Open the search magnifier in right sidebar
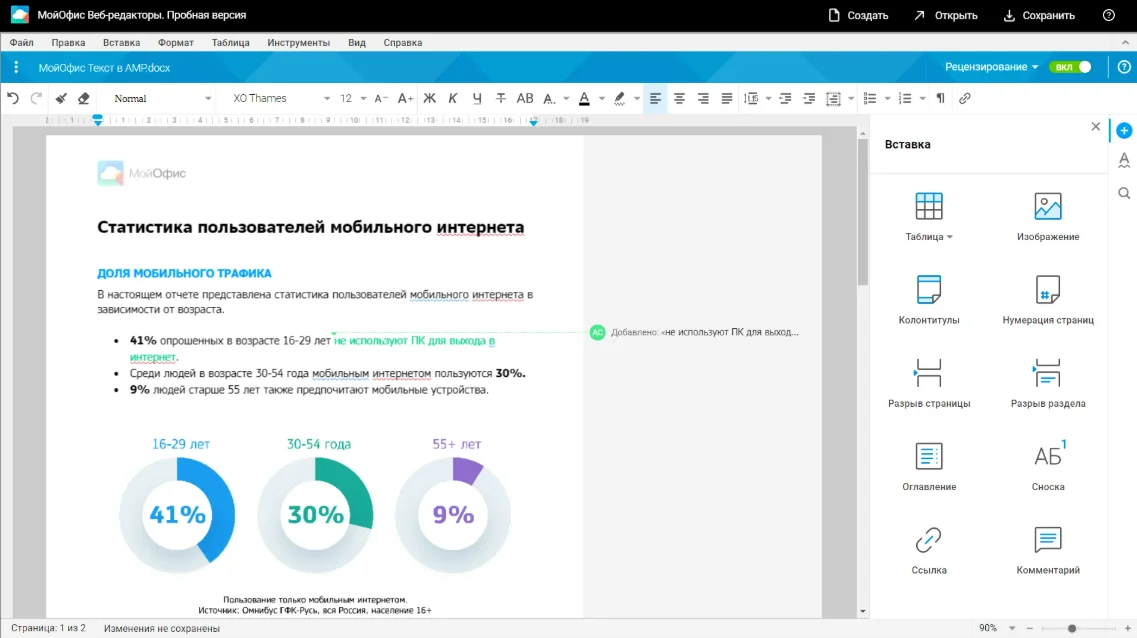The width and height of the screenshot is (1137, 638). pos(1124,193)
